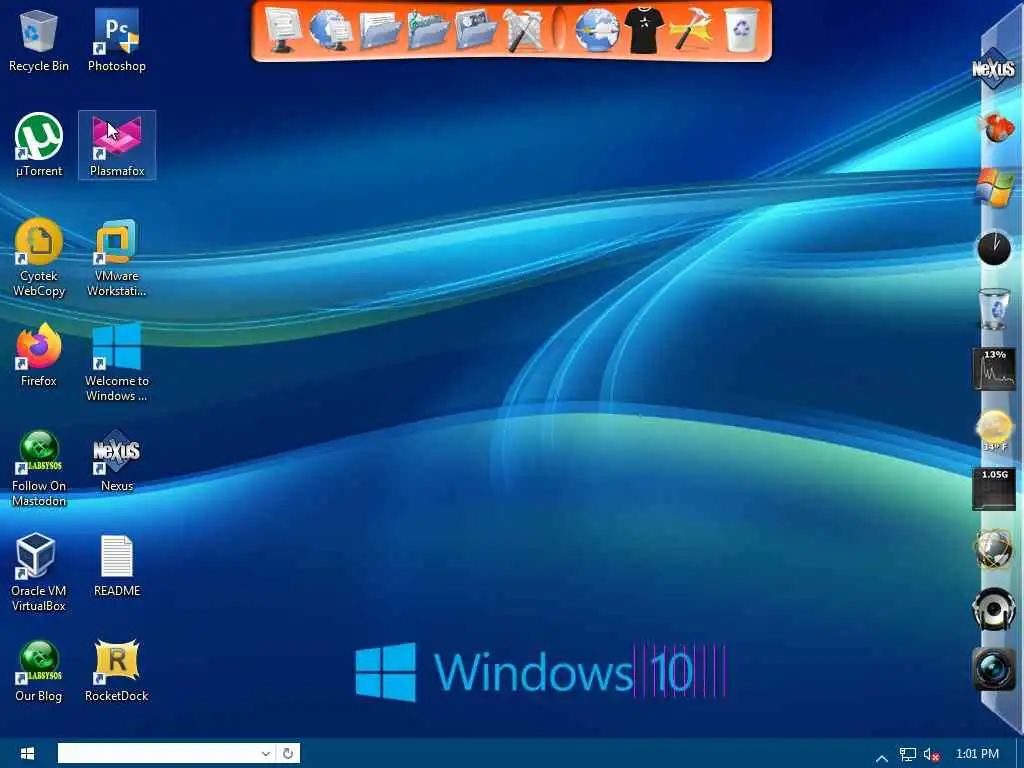Open the network tray icon
The width and height of the screenshot is (1024, 768).
point(908,754)
